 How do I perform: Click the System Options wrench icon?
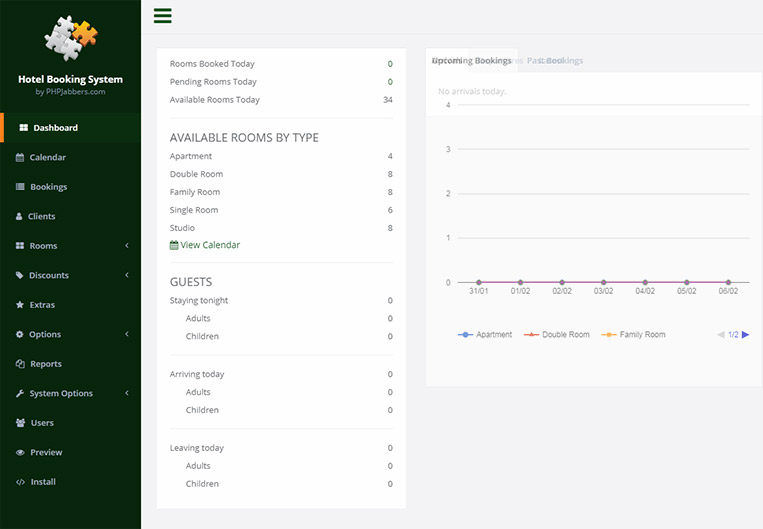(x=20, y=393)
